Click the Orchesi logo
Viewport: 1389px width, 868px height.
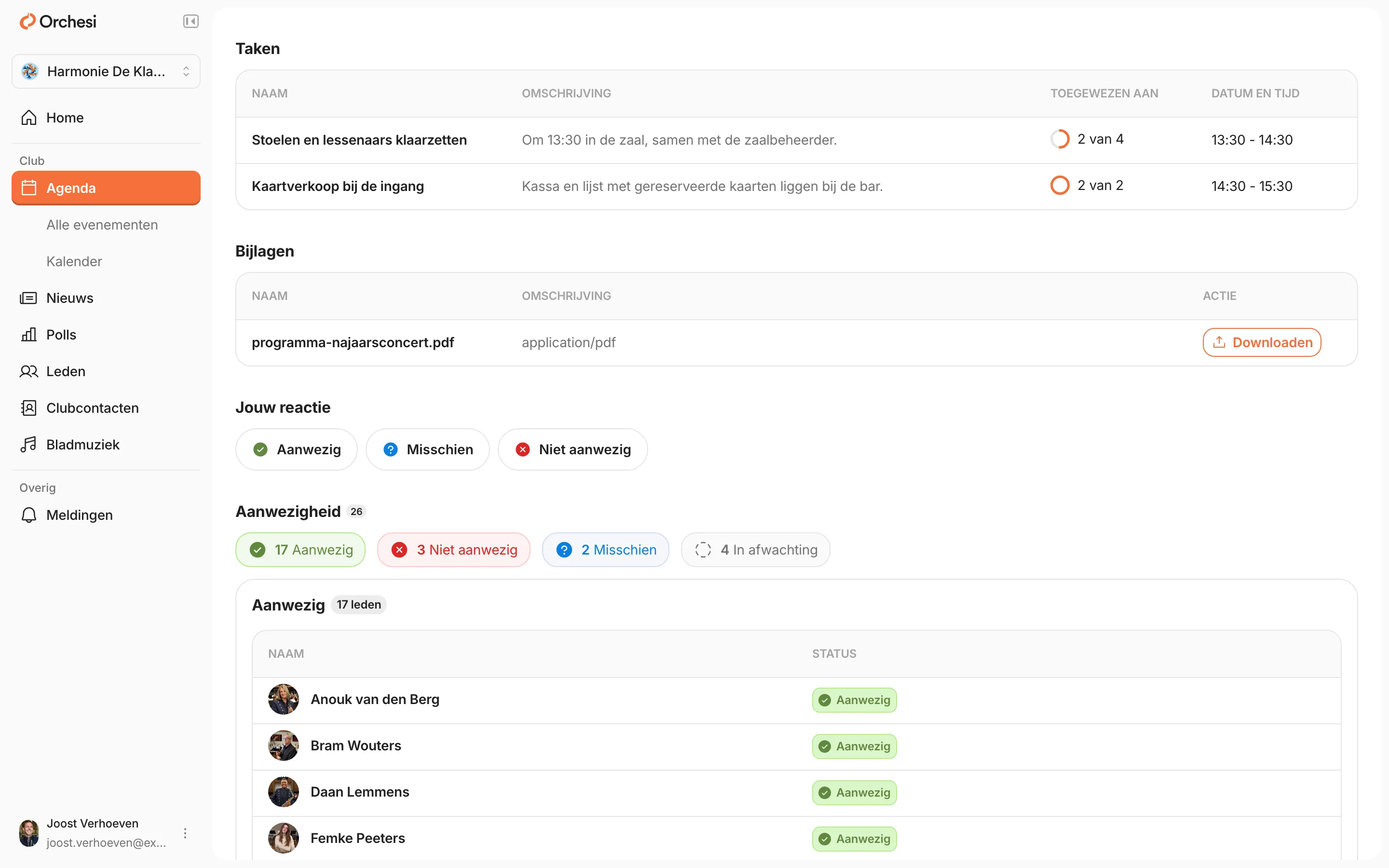coord(58,22)
